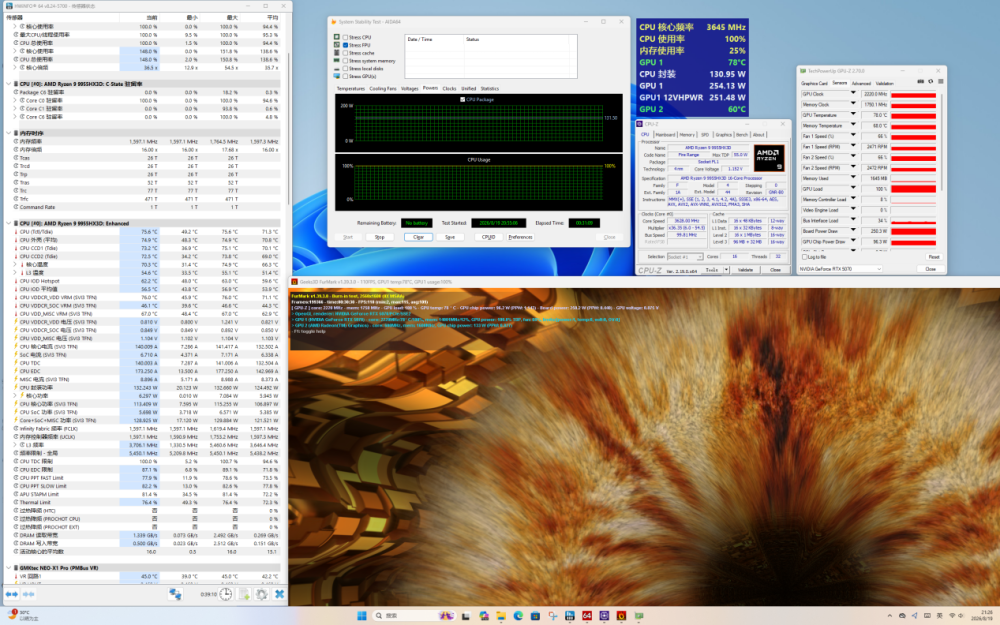This screenshot has height=625, width=1000.
Task: Show hidden system tray icons chevron
Action: (x=889, y=616)
